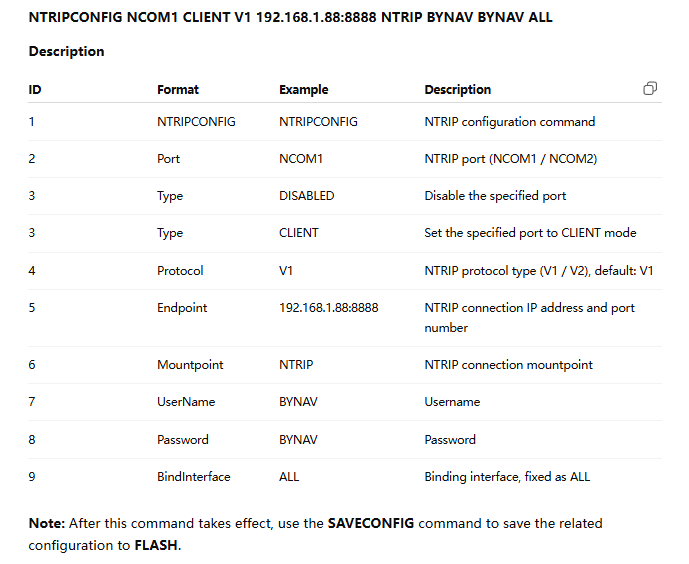The width and height of the screenshot is (689, 564).
Task: Click the NTRIPCONFIG command example heading
Action: click(290, 17)
